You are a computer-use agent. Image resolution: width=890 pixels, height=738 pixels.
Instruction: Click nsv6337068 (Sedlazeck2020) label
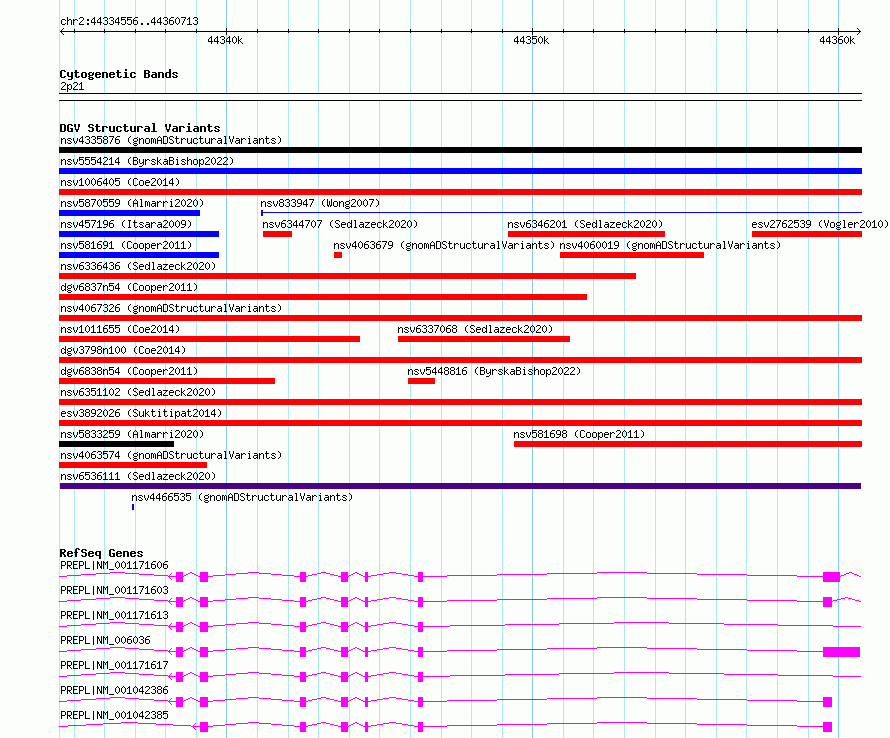pyautogui.click(x=475, y=329)
